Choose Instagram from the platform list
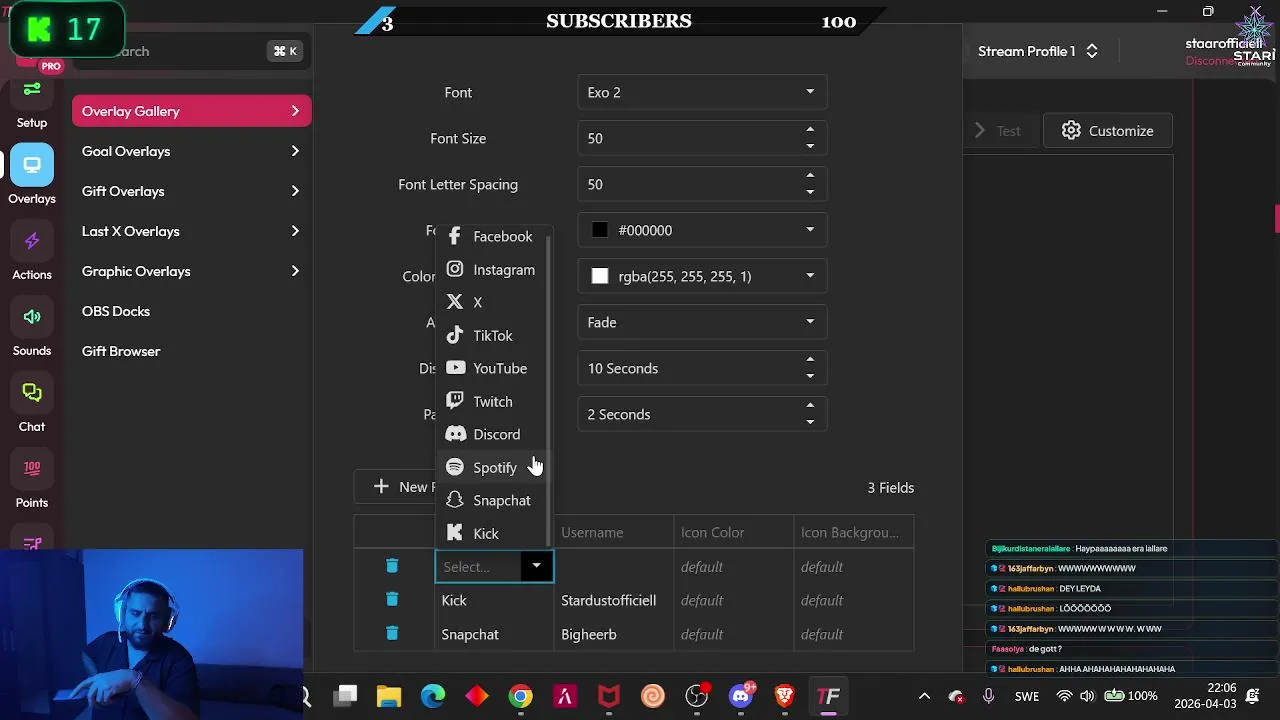Image resolution: width=1280 pixels, height=720 pixels. click(x=491, y=269)
